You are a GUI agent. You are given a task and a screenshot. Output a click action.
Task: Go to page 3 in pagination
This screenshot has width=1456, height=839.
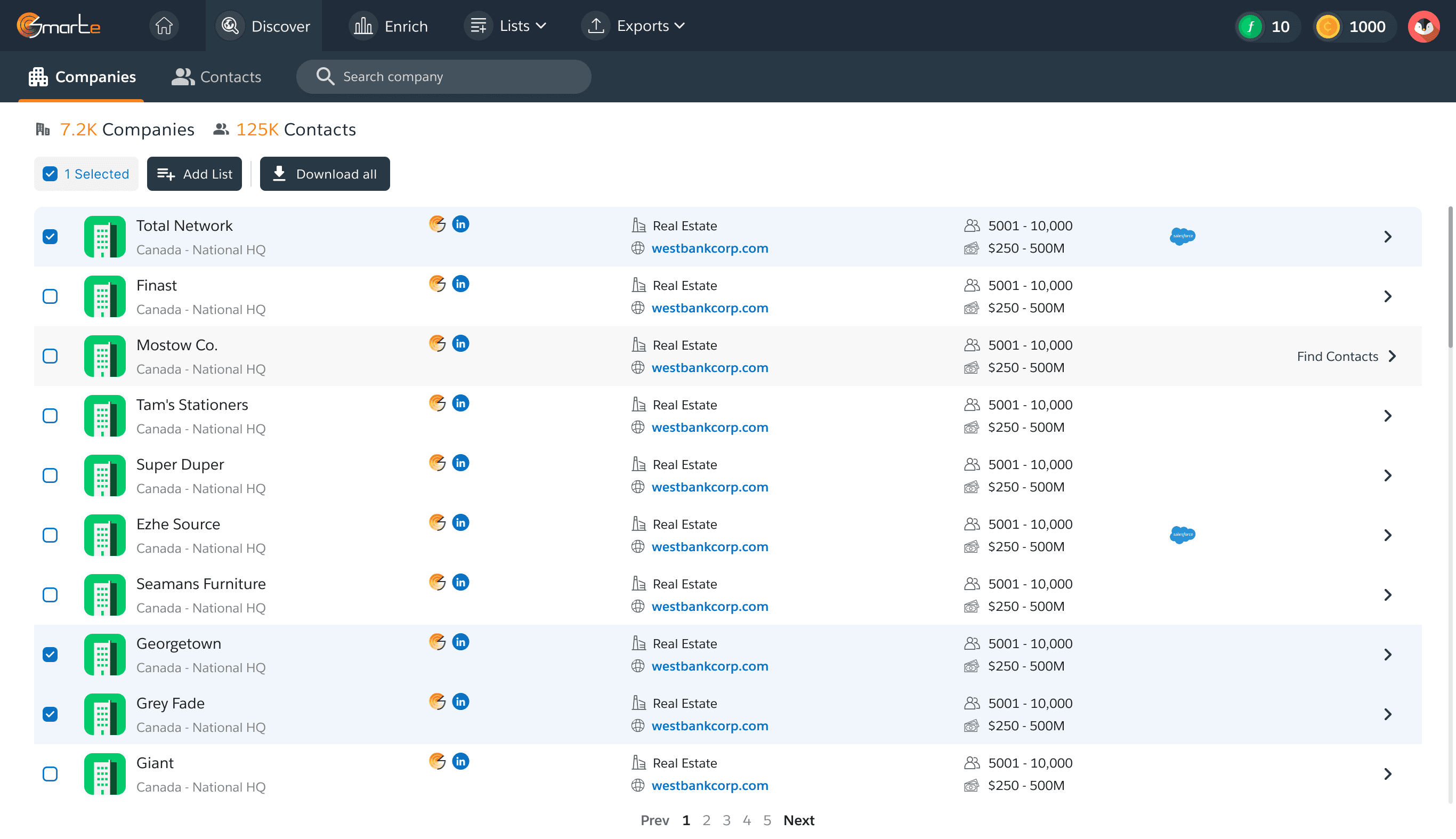[726, 820]
